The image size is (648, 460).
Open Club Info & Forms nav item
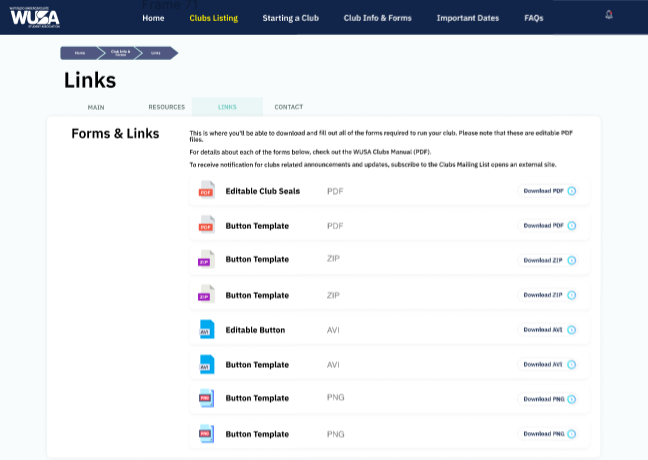pos(377,18)
